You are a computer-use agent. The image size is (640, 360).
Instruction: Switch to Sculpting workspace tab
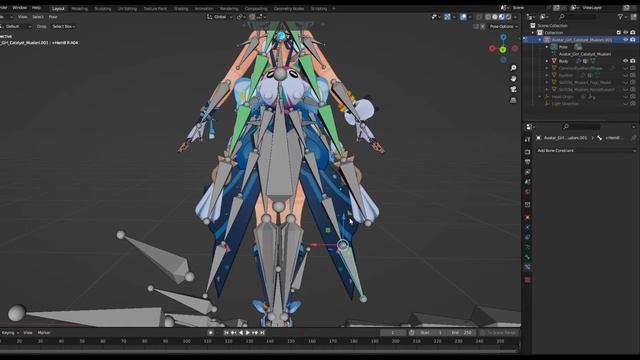103,8
